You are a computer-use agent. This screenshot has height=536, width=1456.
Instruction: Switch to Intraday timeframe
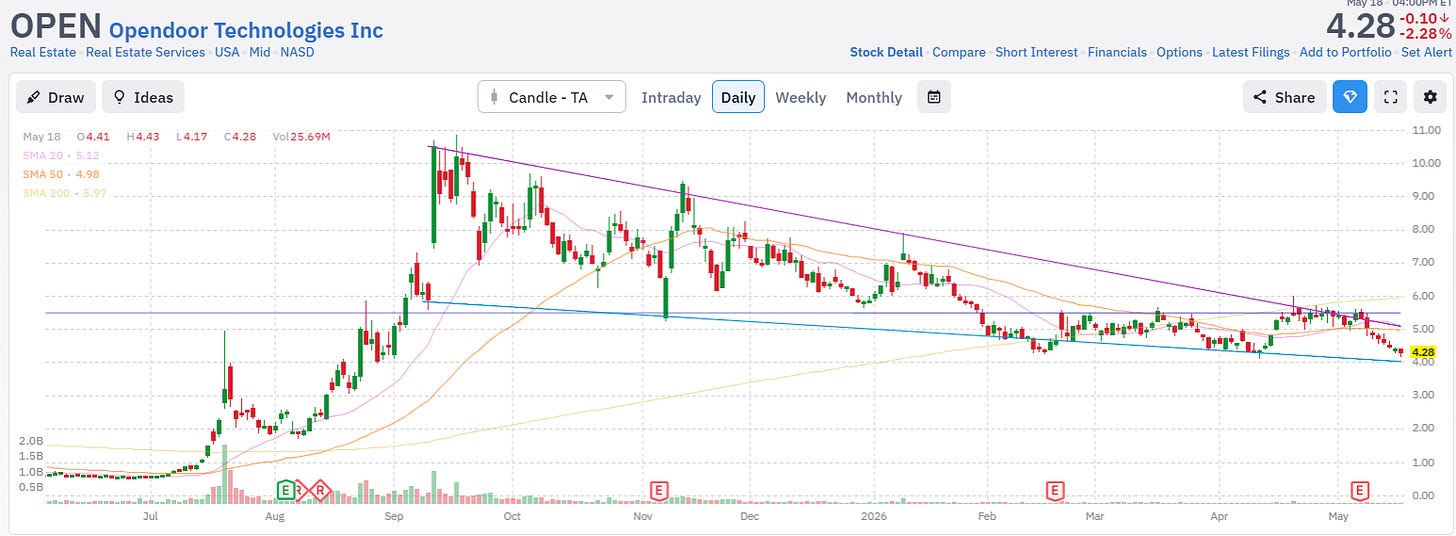coord(671,97)
